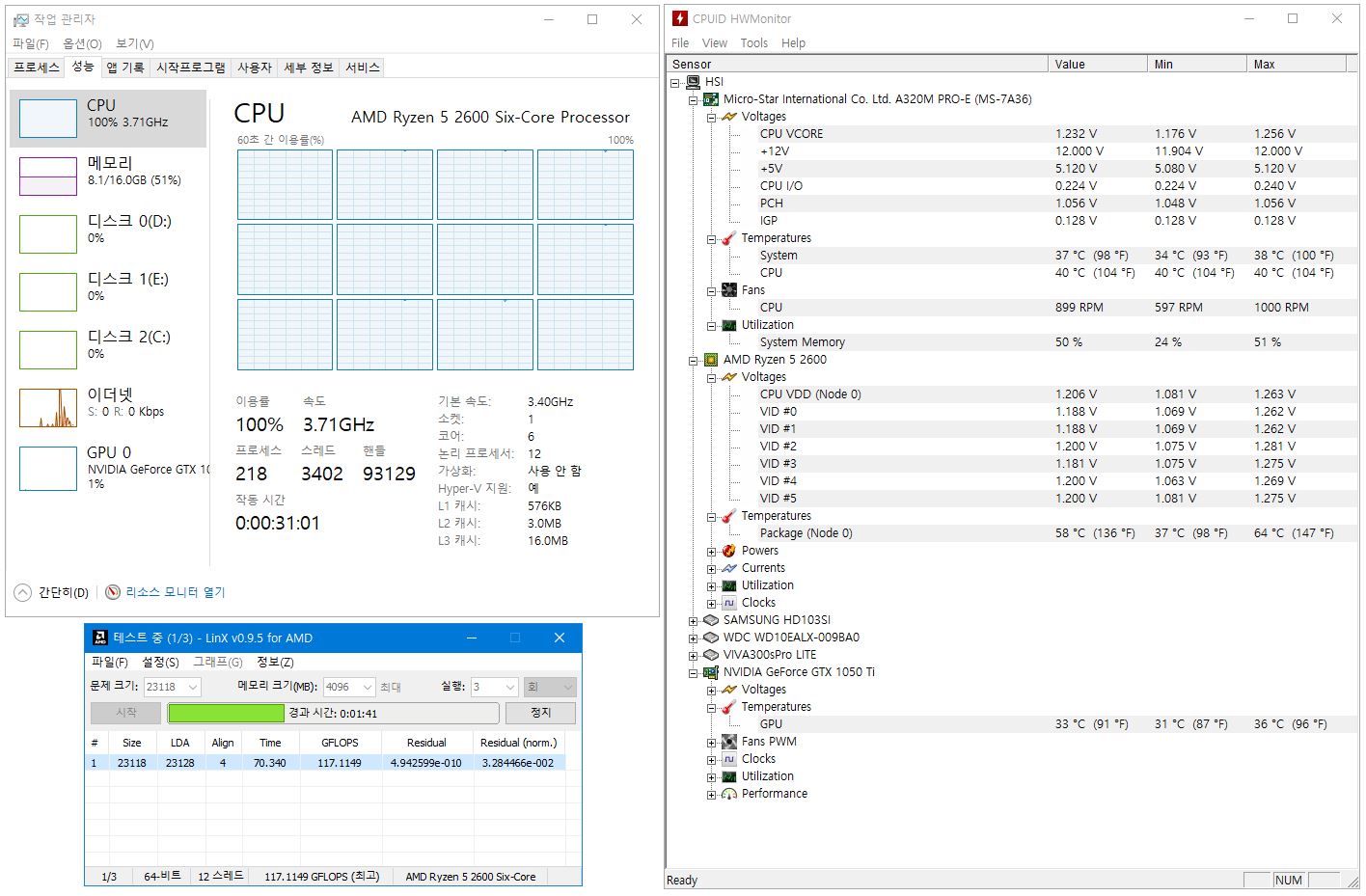
Task: Open the View menu in HWMonitor
Action: coord(715,43)
